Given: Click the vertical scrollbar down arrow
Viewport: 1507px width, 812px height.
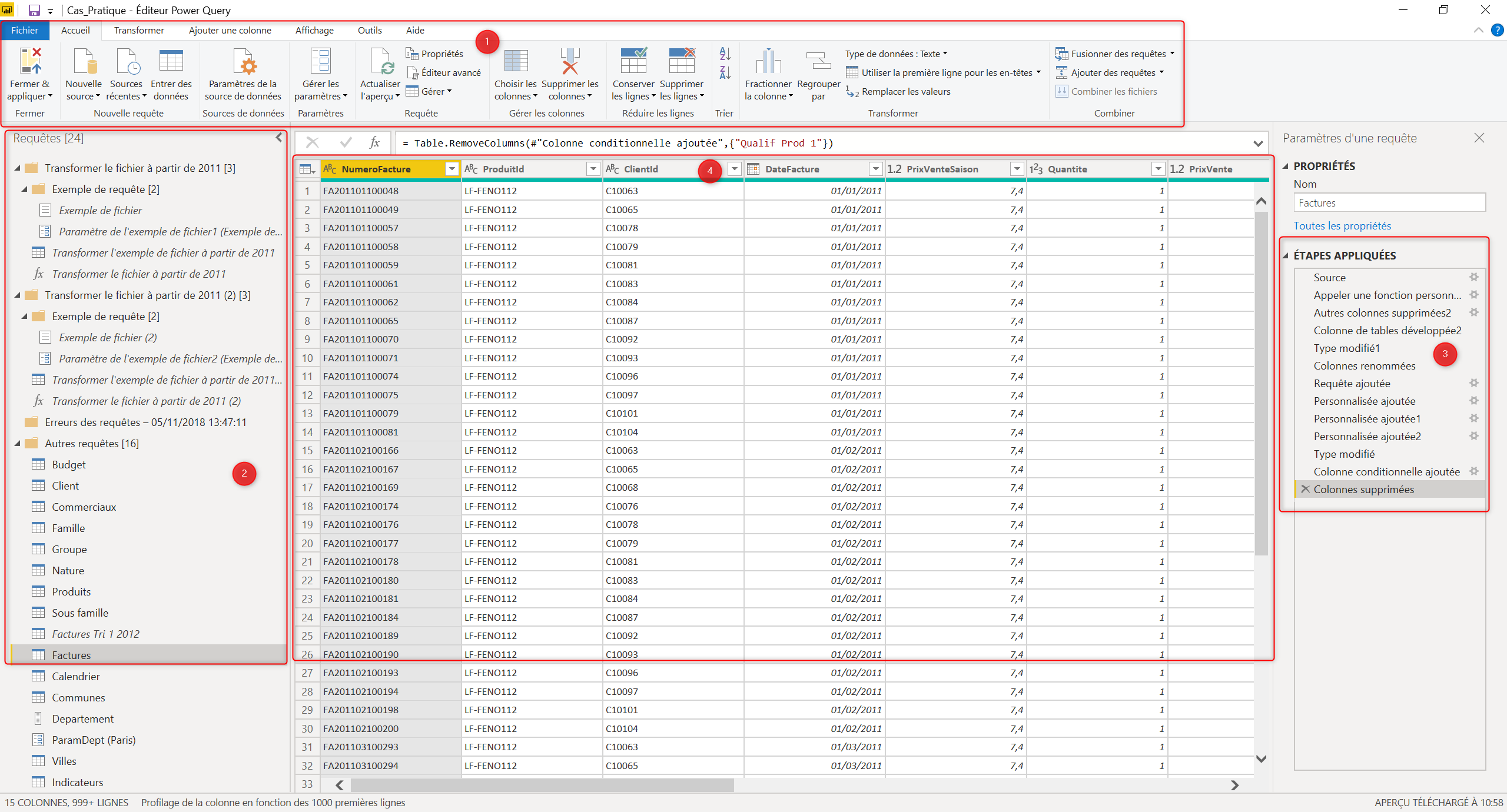Looking at the screenshot, I should (x=1261, y=759).
